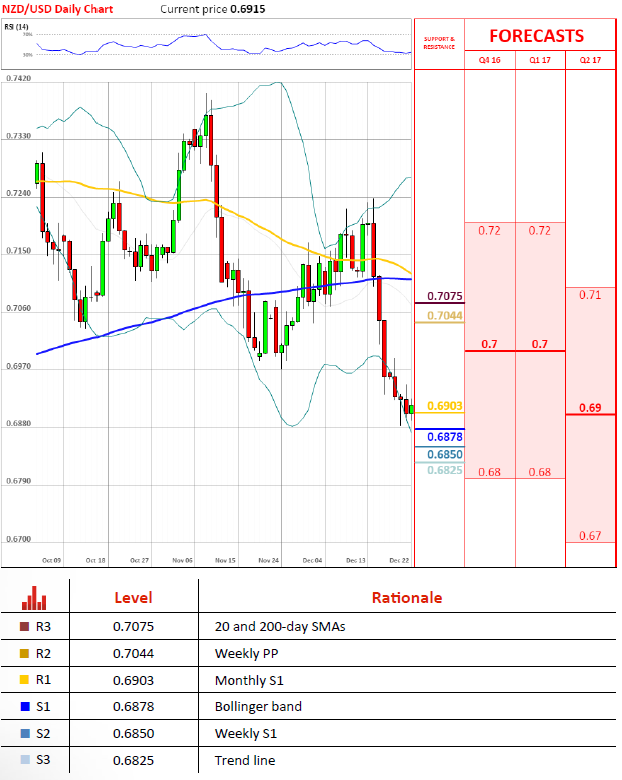
Task: Click the Q2 17 median forecast 0.69
Action: 590,408
